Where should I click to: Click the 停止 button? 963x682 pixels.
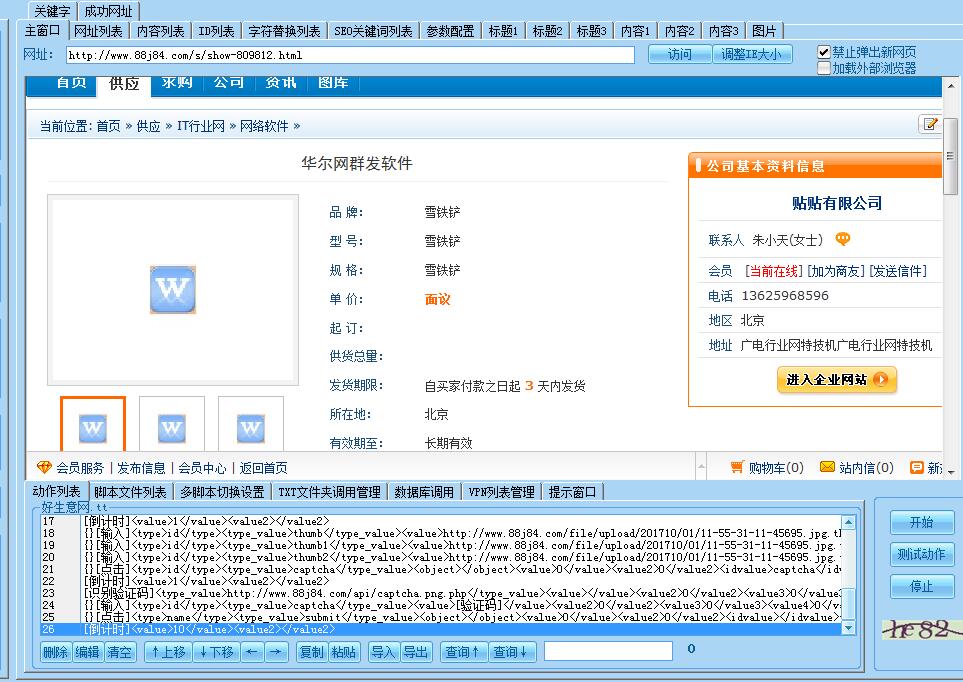(x=922, y=586)
